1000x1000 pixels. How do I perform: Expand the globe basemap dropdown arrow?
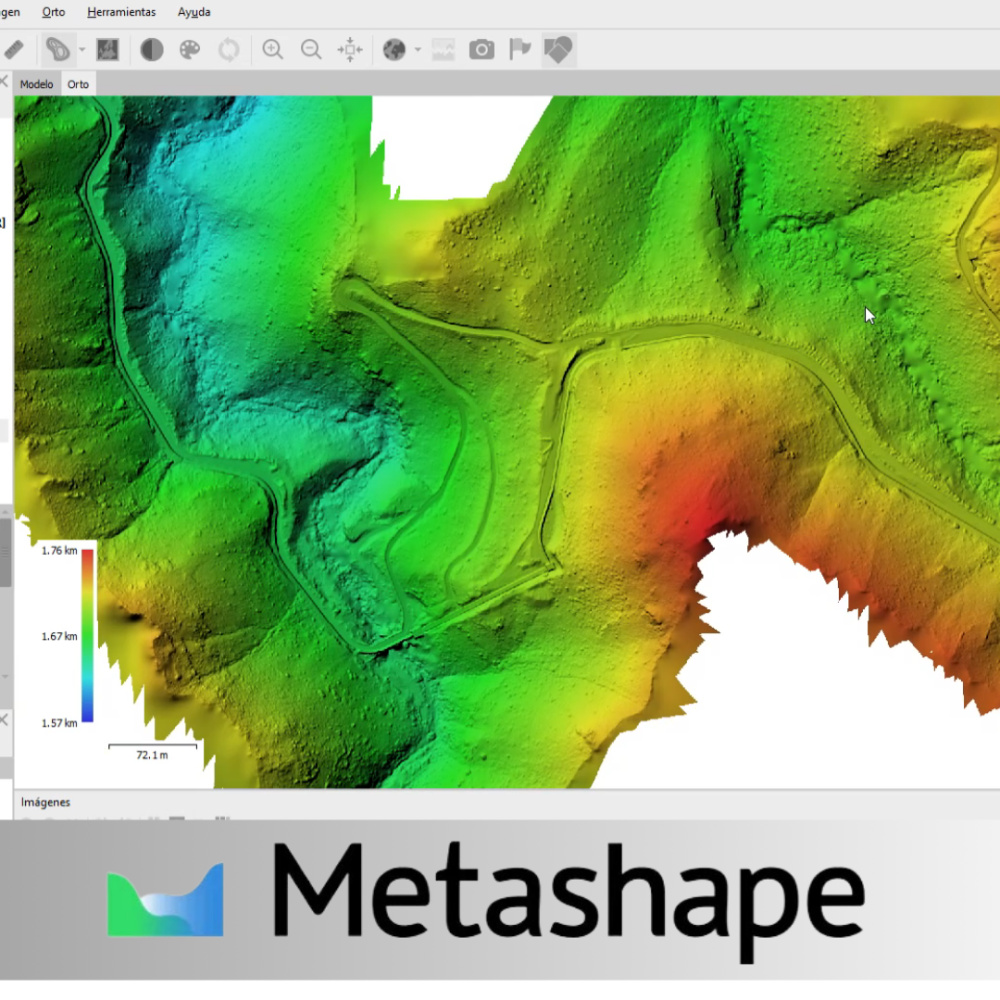[418, 50]
